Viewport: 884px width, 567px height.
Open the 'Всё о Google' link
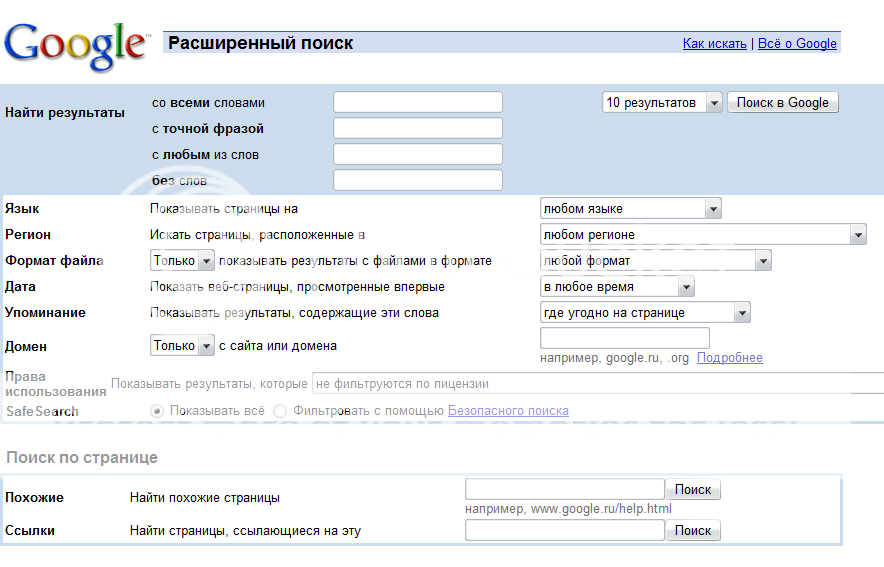pyautogui.click(x=797, y=44)
